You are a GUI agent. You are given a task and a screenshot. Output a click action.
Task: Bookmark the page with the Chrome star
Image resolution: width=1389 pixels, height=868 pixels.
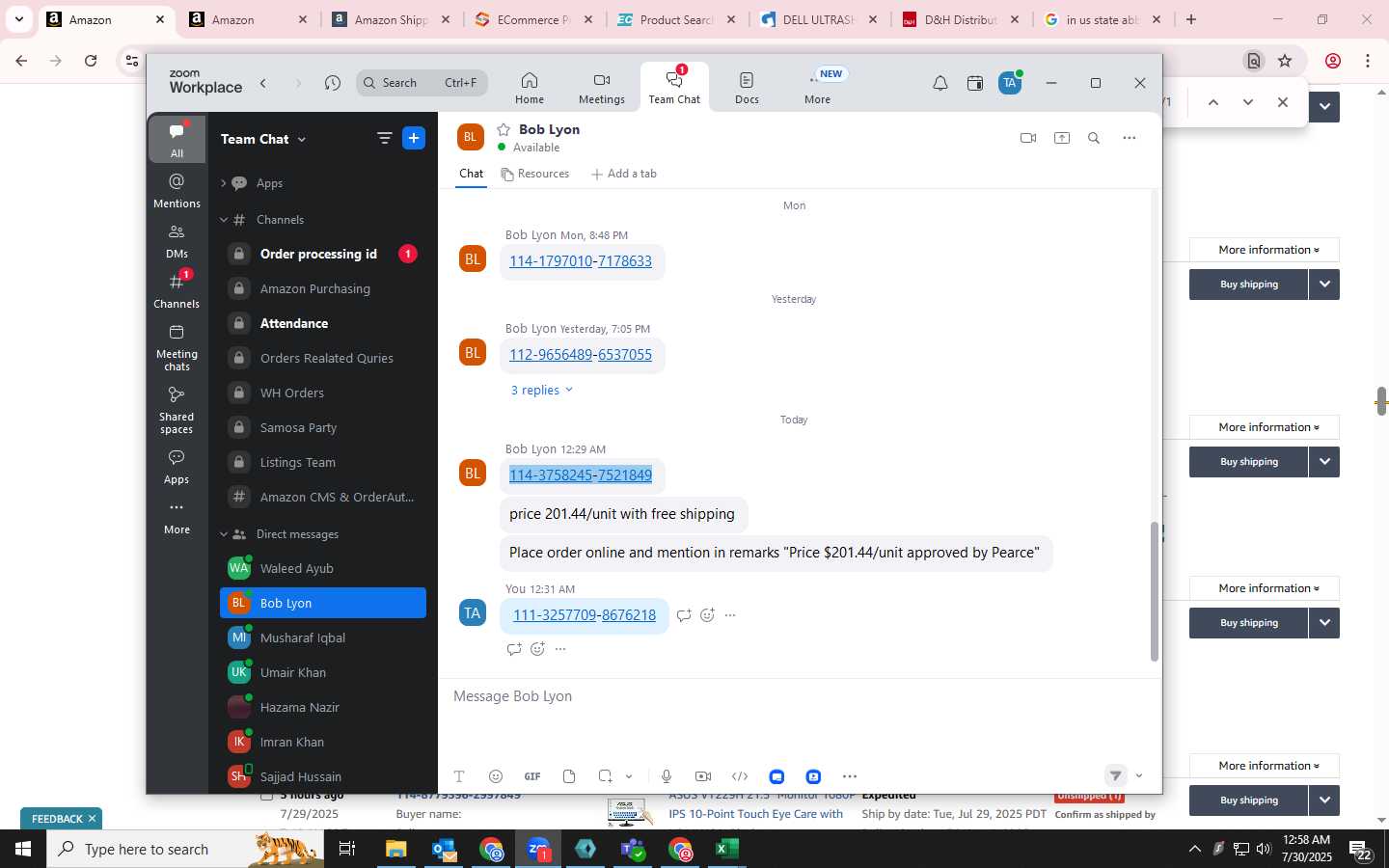(1285, 61)
